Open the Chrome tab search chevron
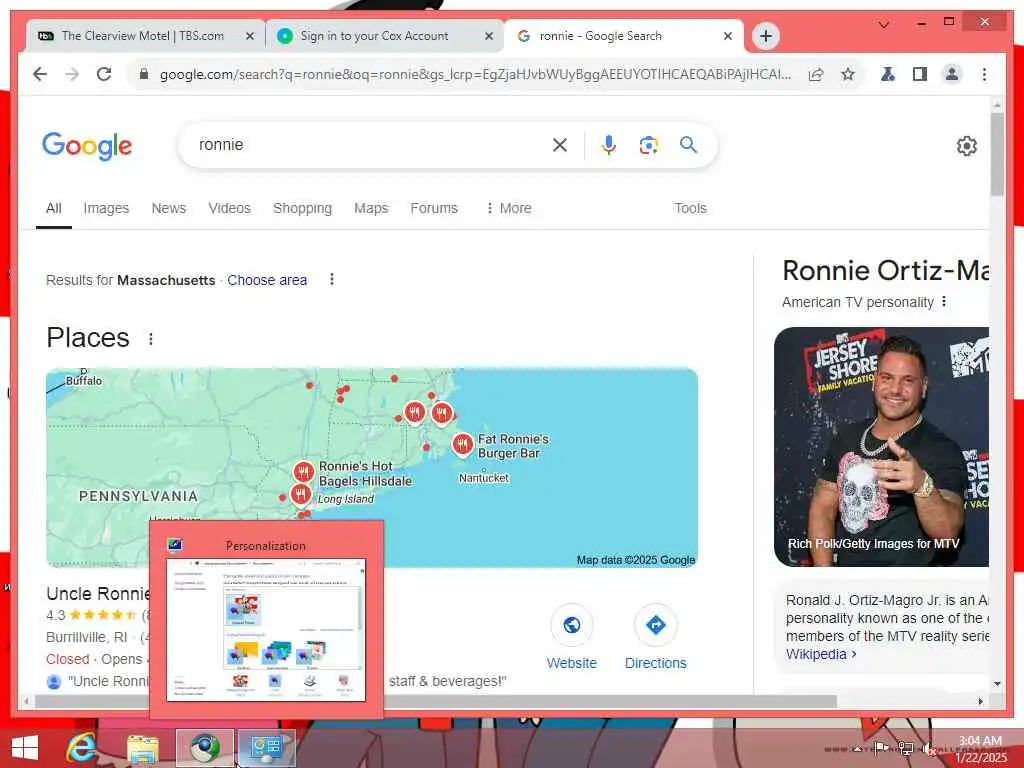The height and width of the screenshot is (768, 1024). pos(884,24)
